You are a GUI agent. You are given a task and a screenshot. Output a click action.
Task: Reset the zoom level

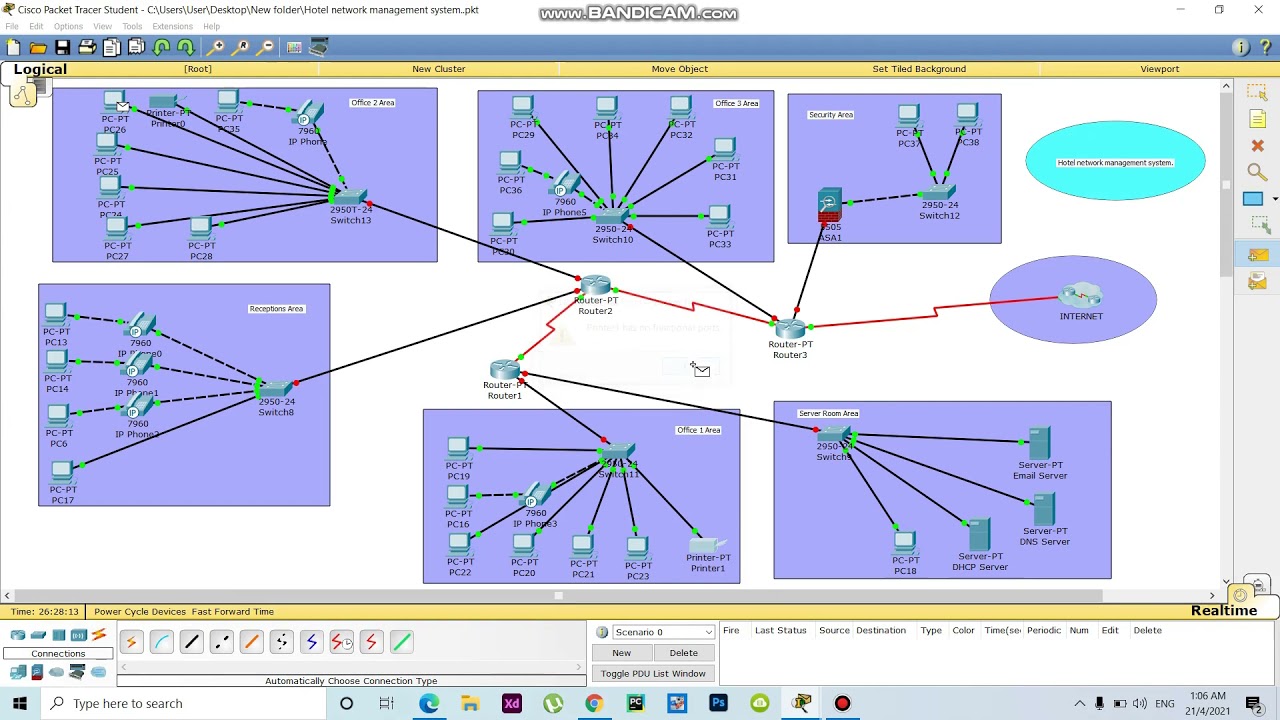click(x=241, y=47)
